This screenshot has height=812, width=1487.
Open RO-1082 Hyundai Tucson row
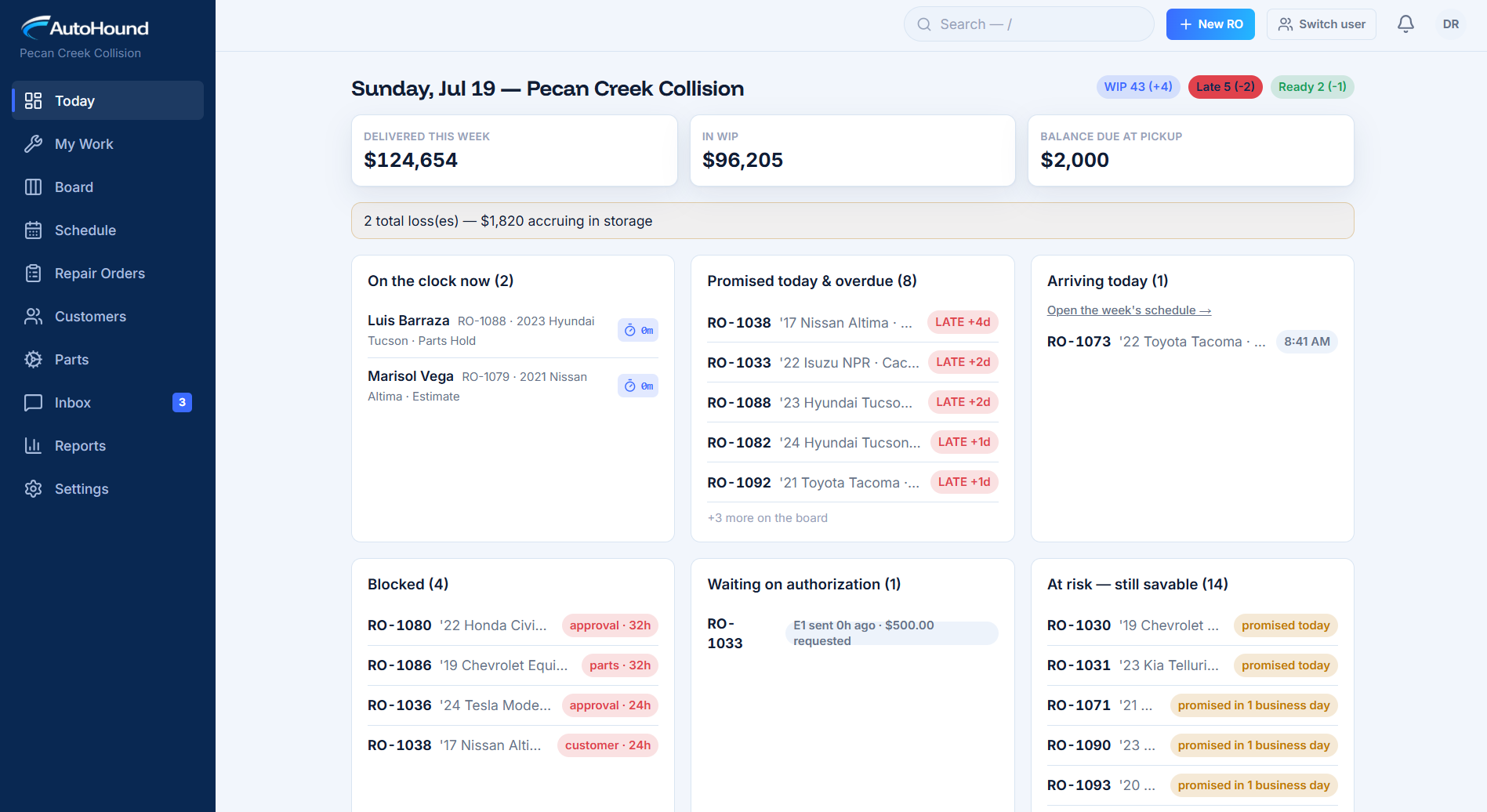click(x=852, y=442)
